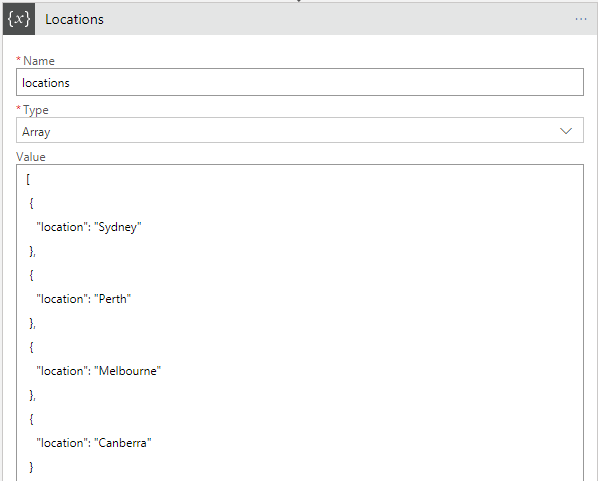Click the Type field label
The height and width of the screenshot is (489, 598).
click(x=35, y=110)
